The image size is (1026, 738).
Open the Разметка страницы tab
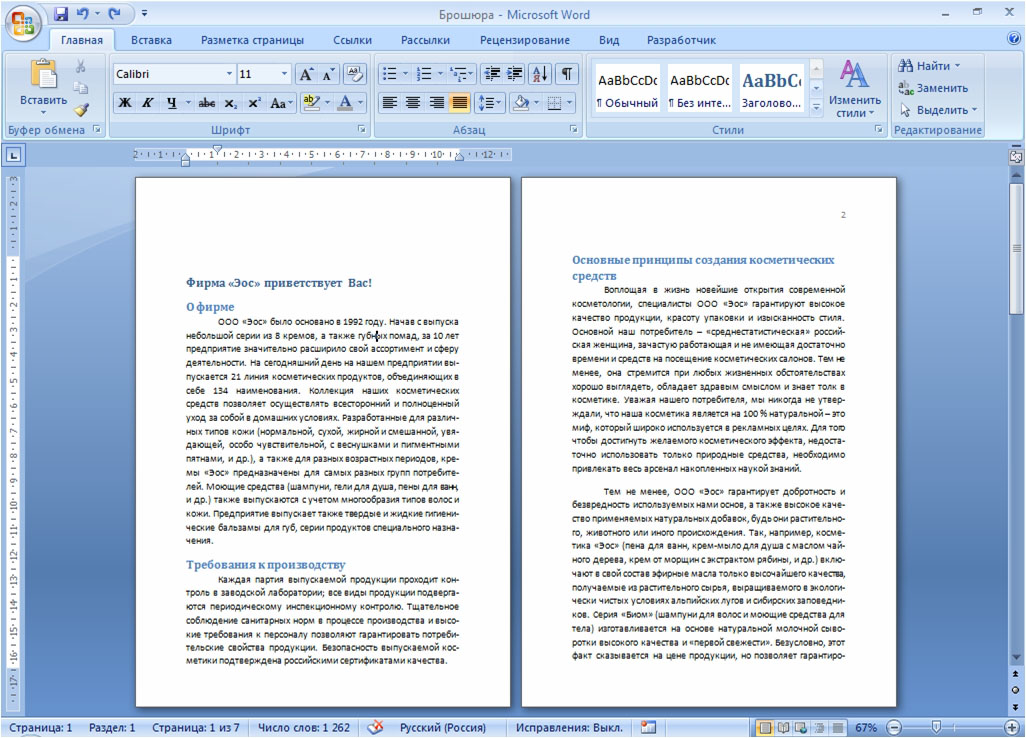(x=252, y=40)
